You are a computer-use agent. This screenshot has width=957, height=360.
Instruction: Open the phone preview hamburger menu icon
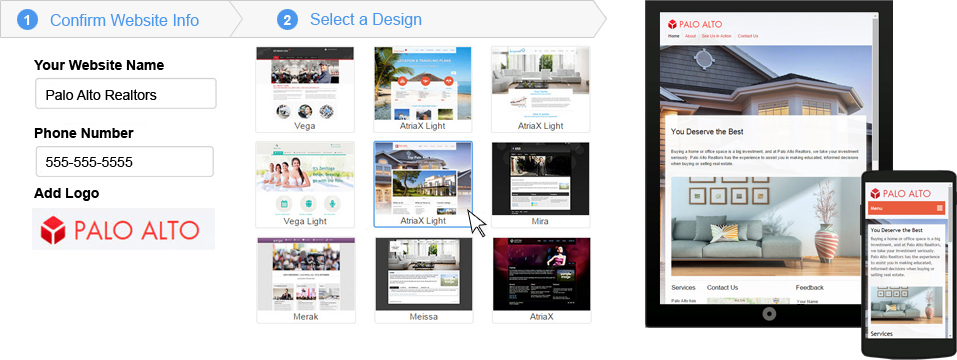pos(940,209)
